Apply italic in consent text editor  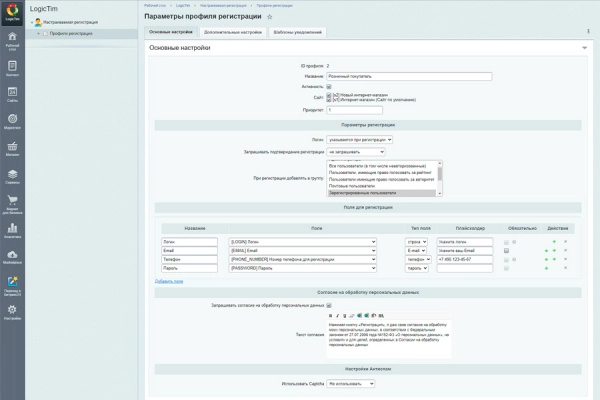tap(338, 316)
